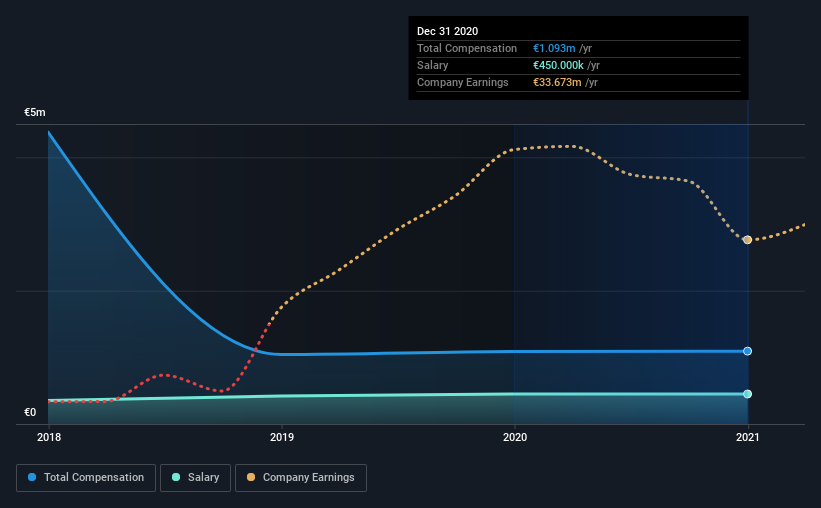Select the 2021 x-axis label
Screen dimensions: 821x508
coord(747,437)
